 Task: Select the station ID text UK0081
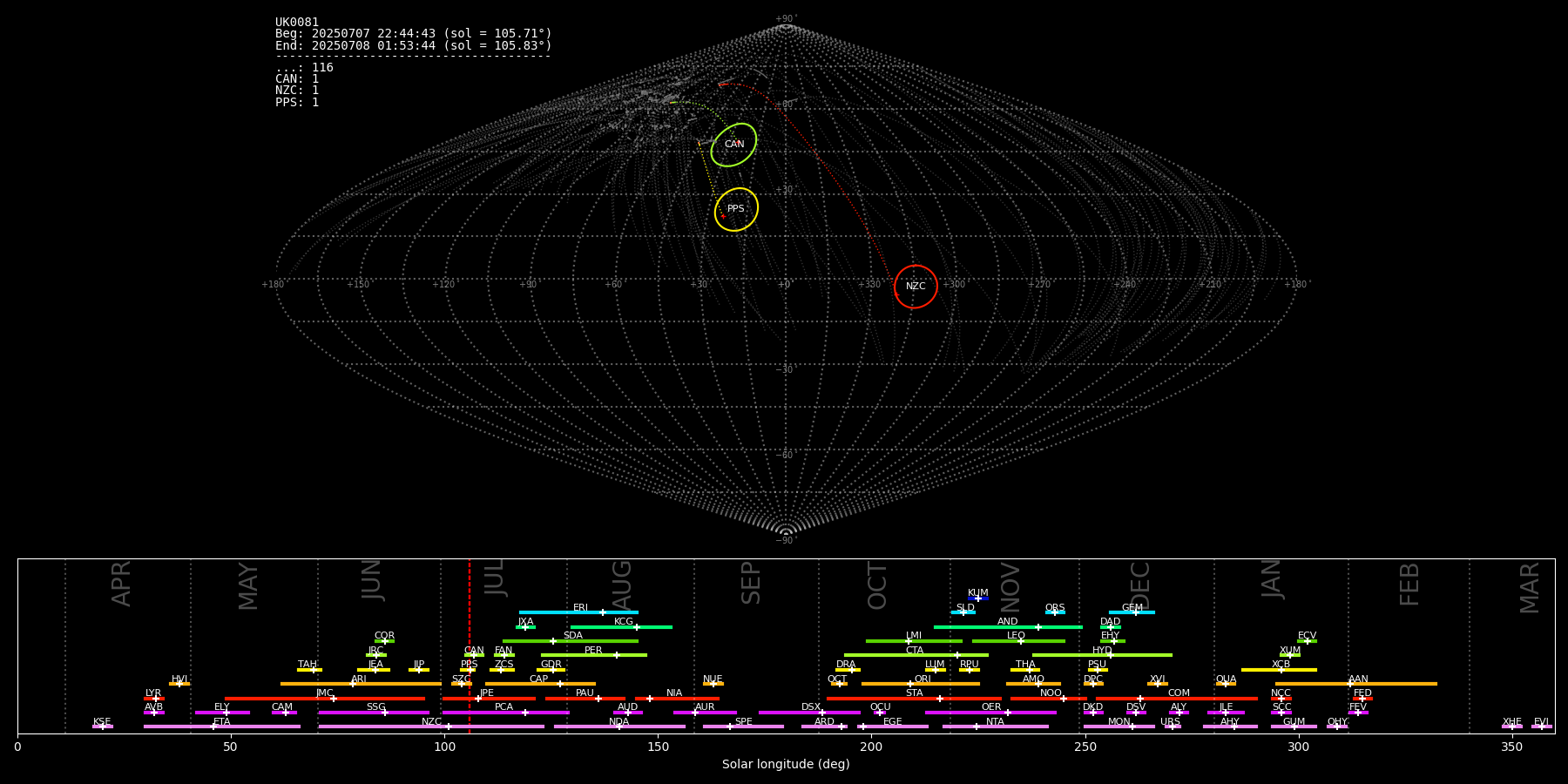pos(297,23)
